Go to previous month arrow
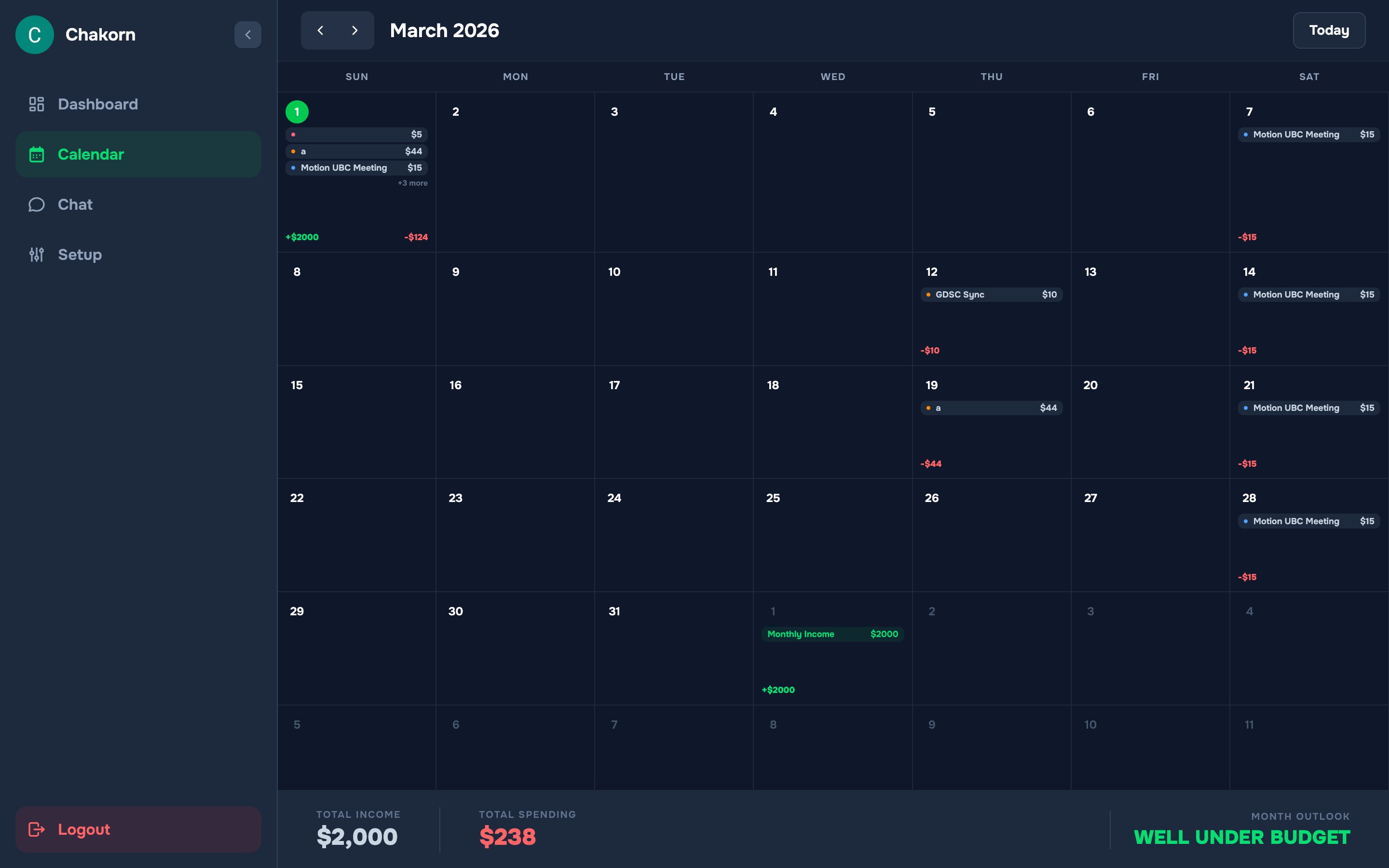This screenshot has height=868, width=1389. click(320, 30)
